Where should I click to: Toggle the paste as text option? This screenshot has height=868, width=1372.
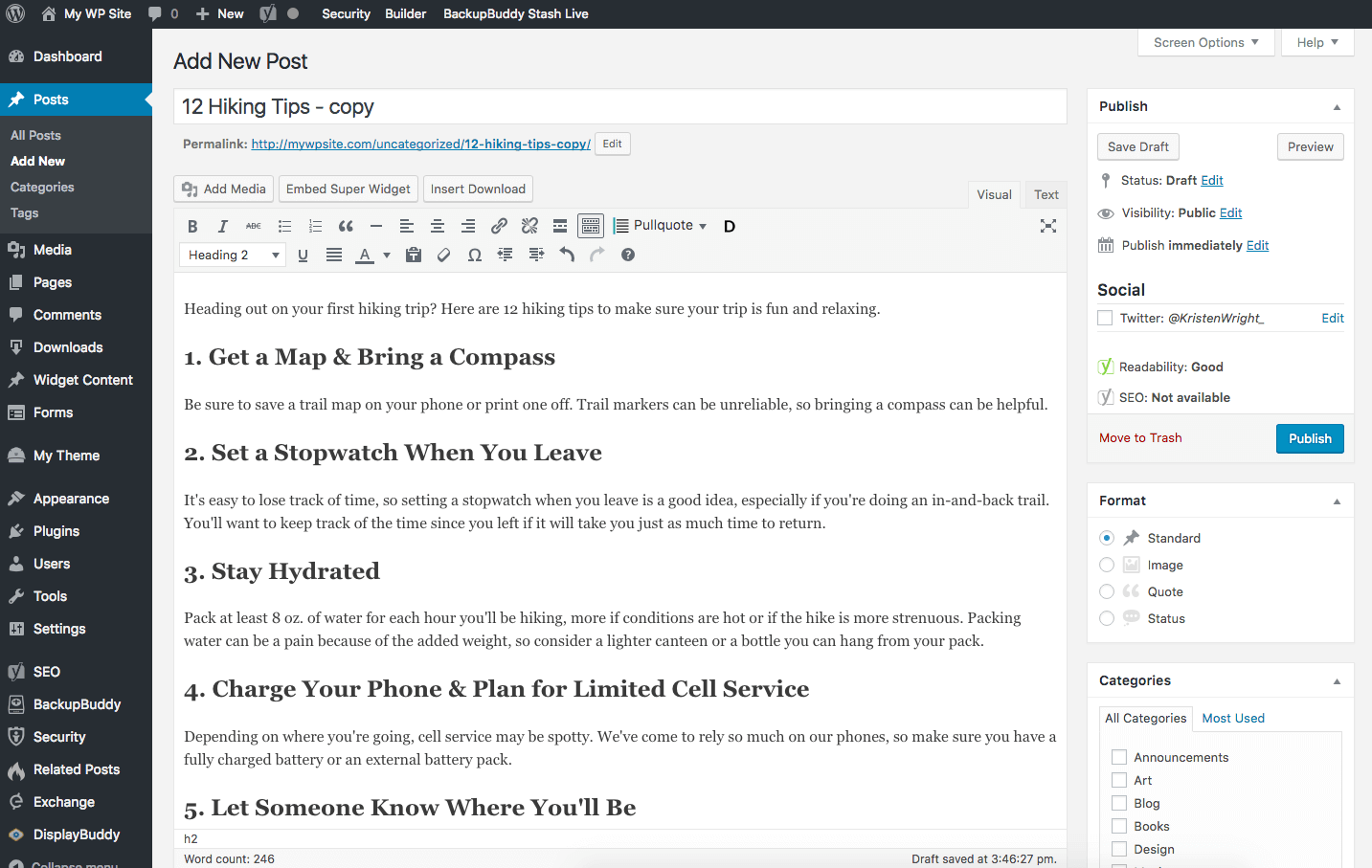pyautogui.click(x=413, y=255)
